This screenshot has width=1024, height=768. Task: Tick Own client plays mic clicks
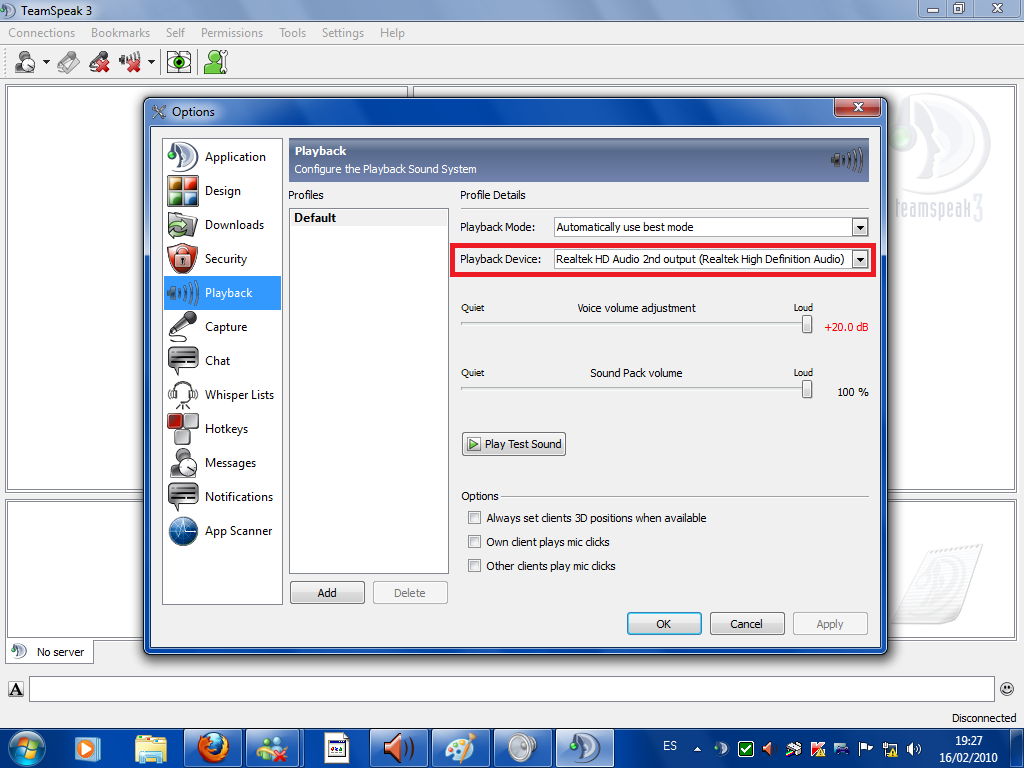pos(474,542)
